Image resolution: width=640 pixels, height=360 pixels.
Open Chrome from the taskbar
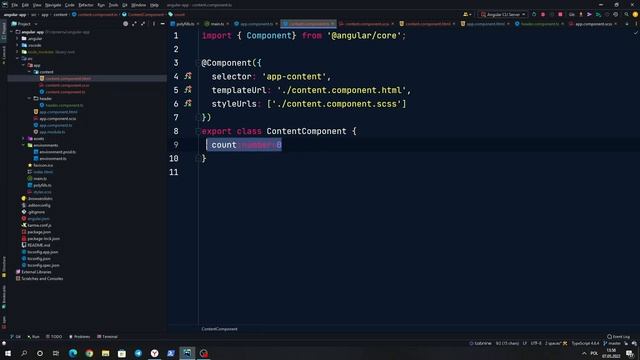pyautogui.click(x=89, y=353)
